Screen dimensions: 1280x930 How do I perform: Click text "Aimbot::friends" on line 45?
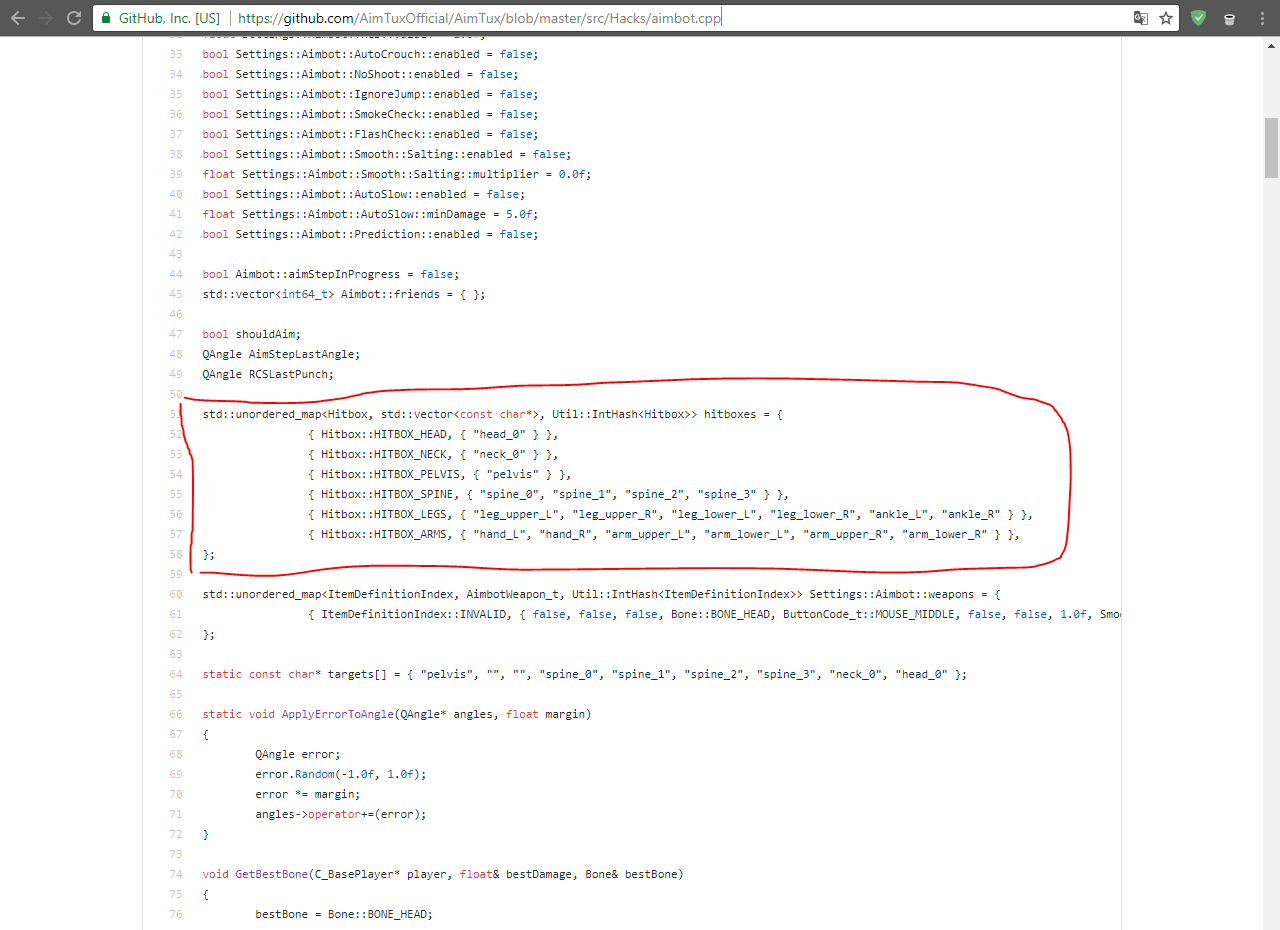point(390,294)
